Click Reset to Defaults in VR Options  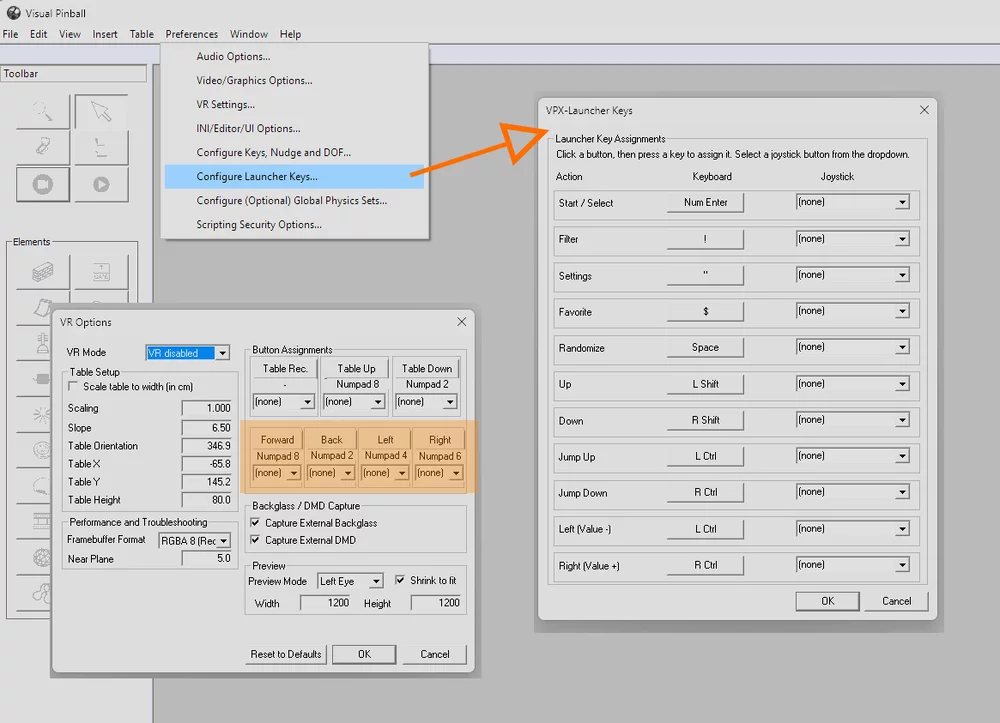[286, 654]
